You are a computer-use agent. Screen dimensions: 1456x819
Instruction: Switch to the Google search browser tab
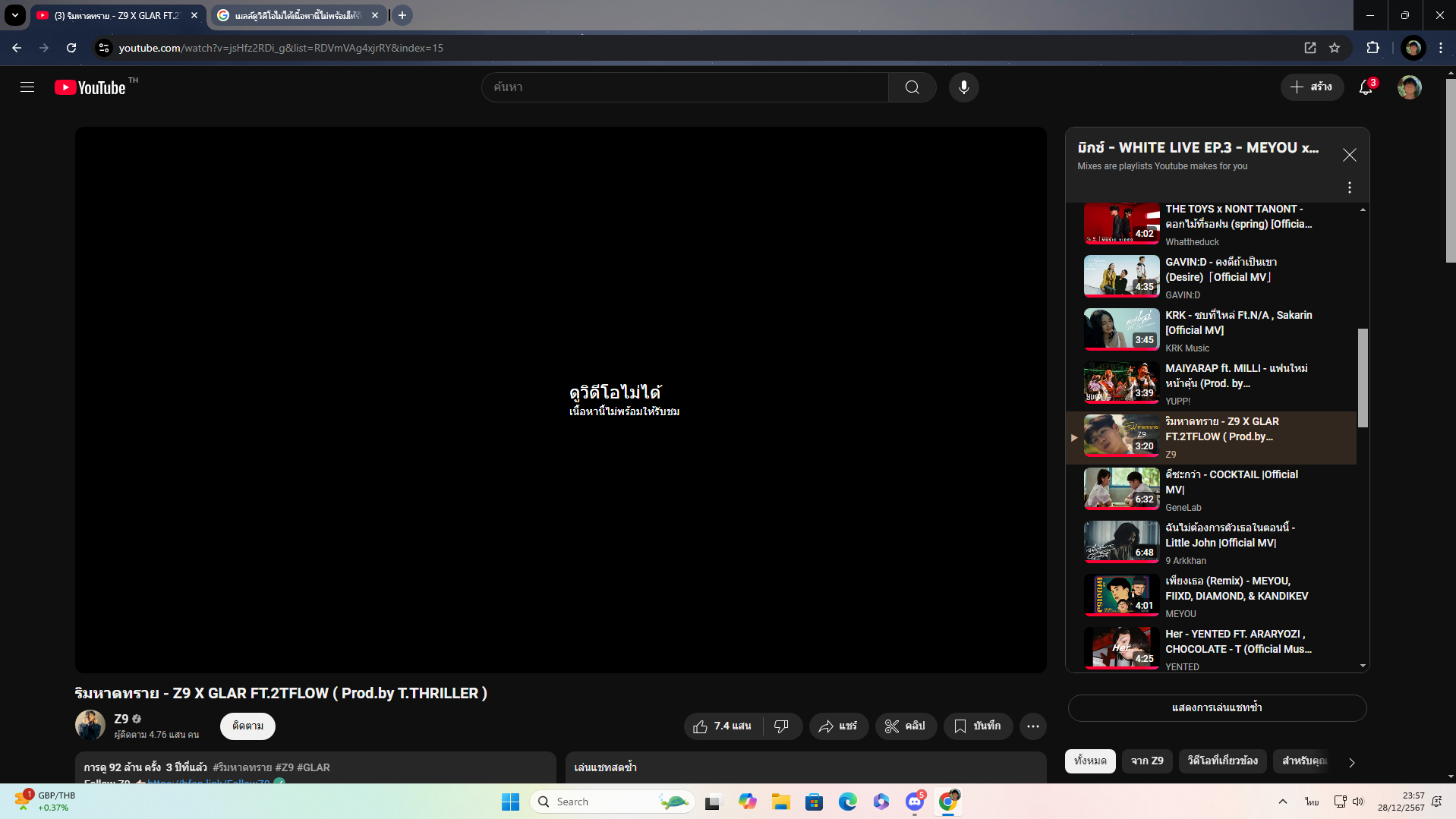298,15
